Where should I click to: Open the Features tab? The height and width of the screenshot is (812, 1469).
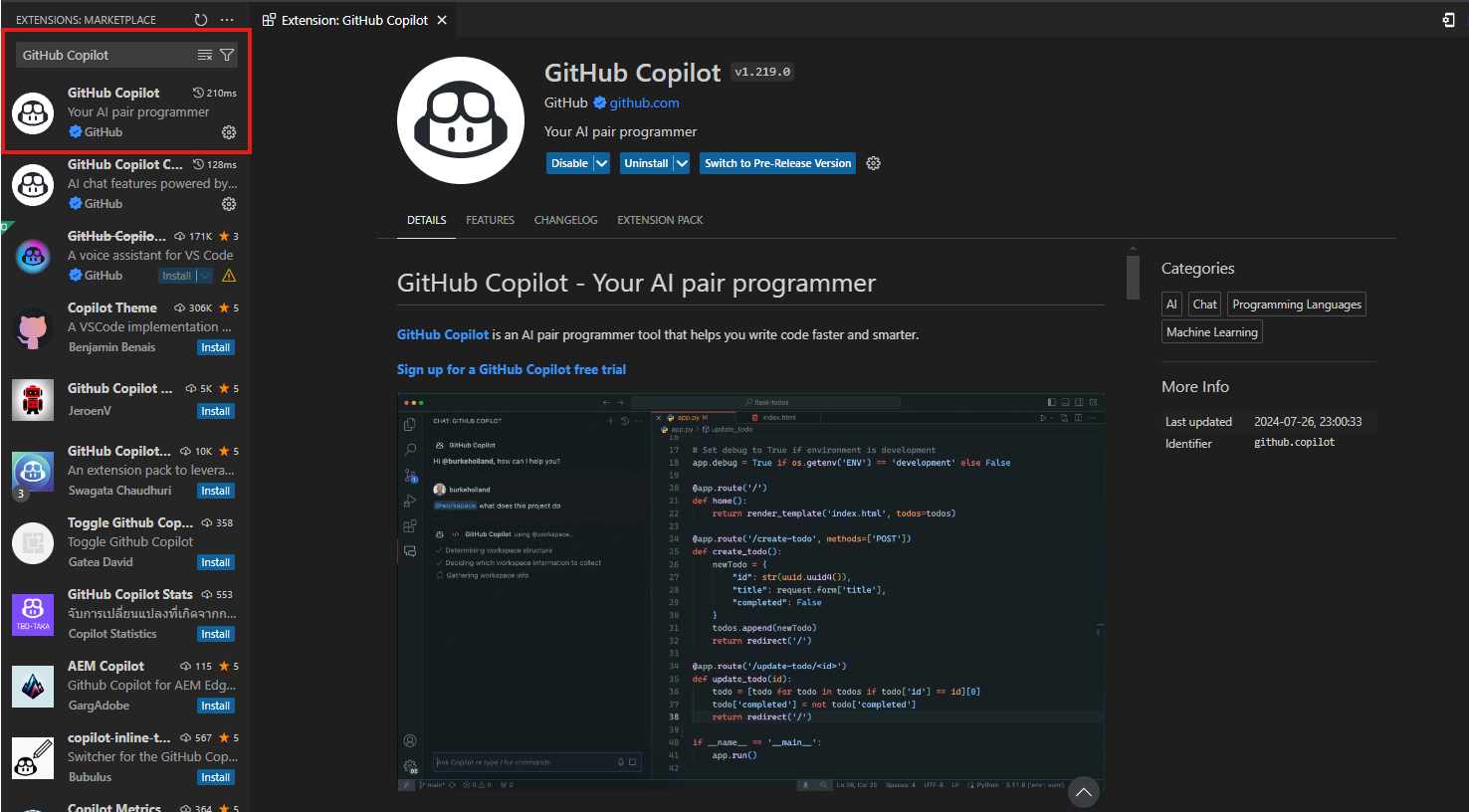coord(490,220)
